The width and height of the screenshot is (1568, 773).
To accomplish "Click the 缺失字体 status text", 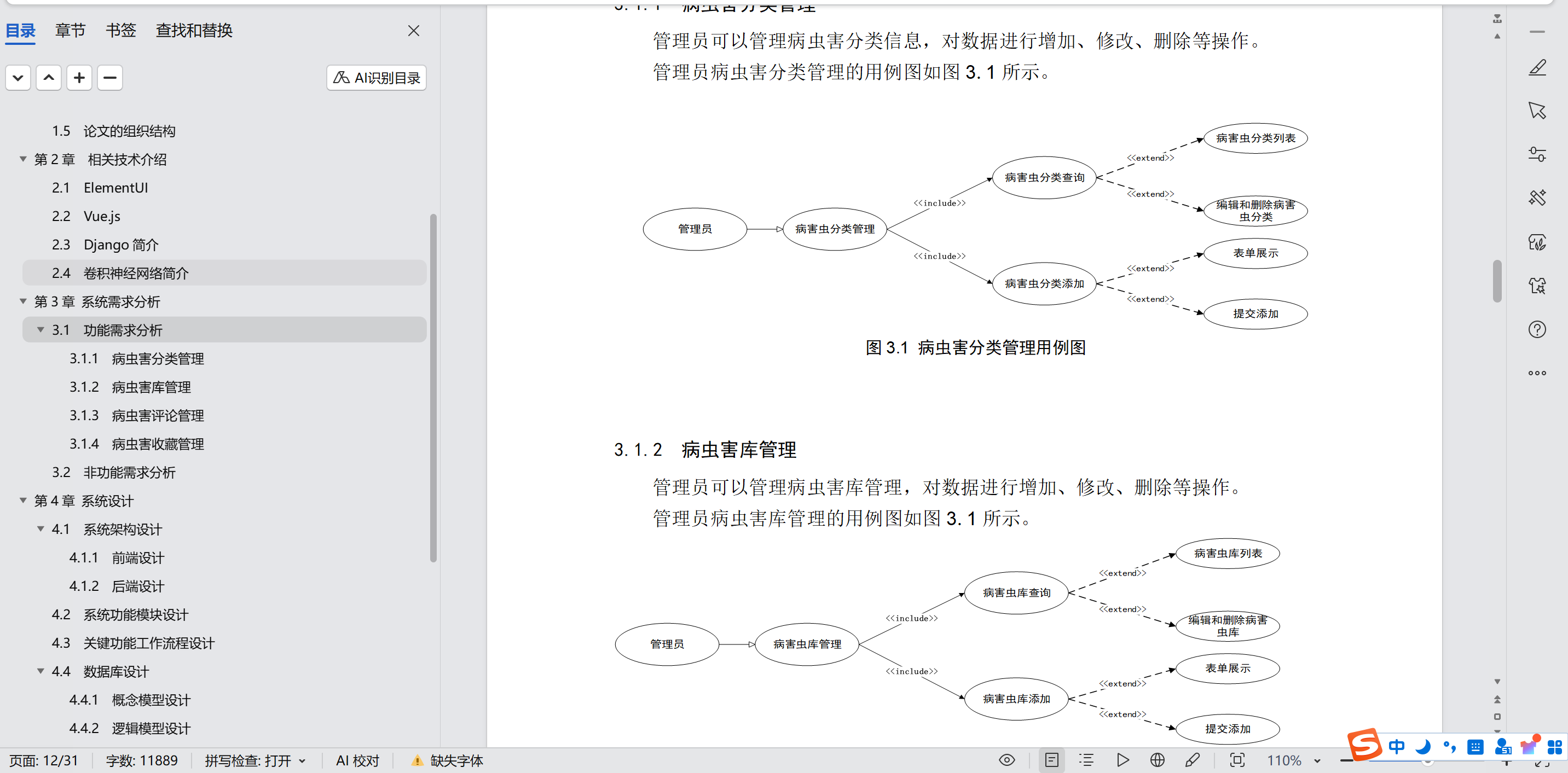I will click(x=456, y=760).
